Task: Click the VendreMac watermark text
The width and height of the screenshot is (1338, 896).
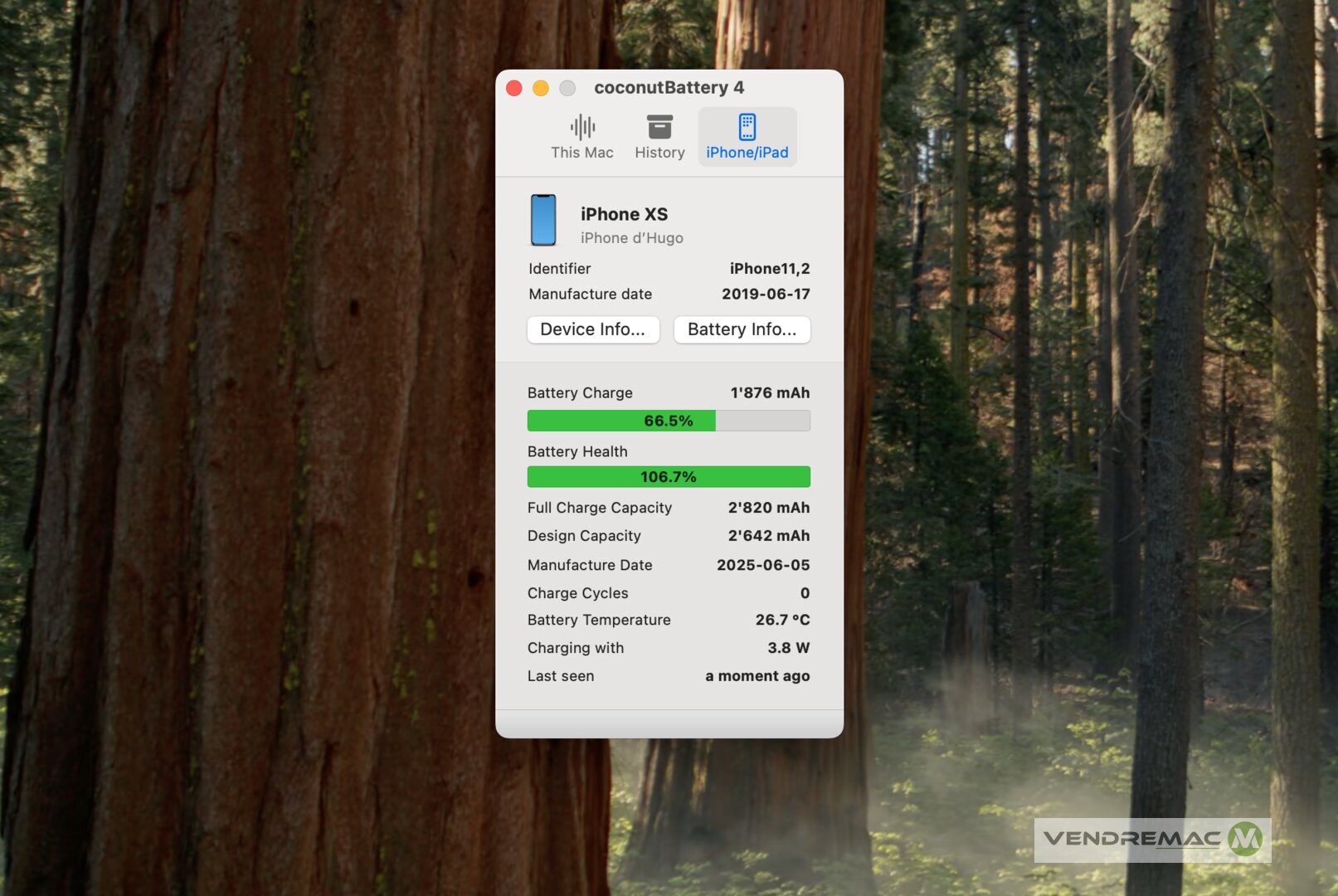Action: click(x=1132, y=839)
